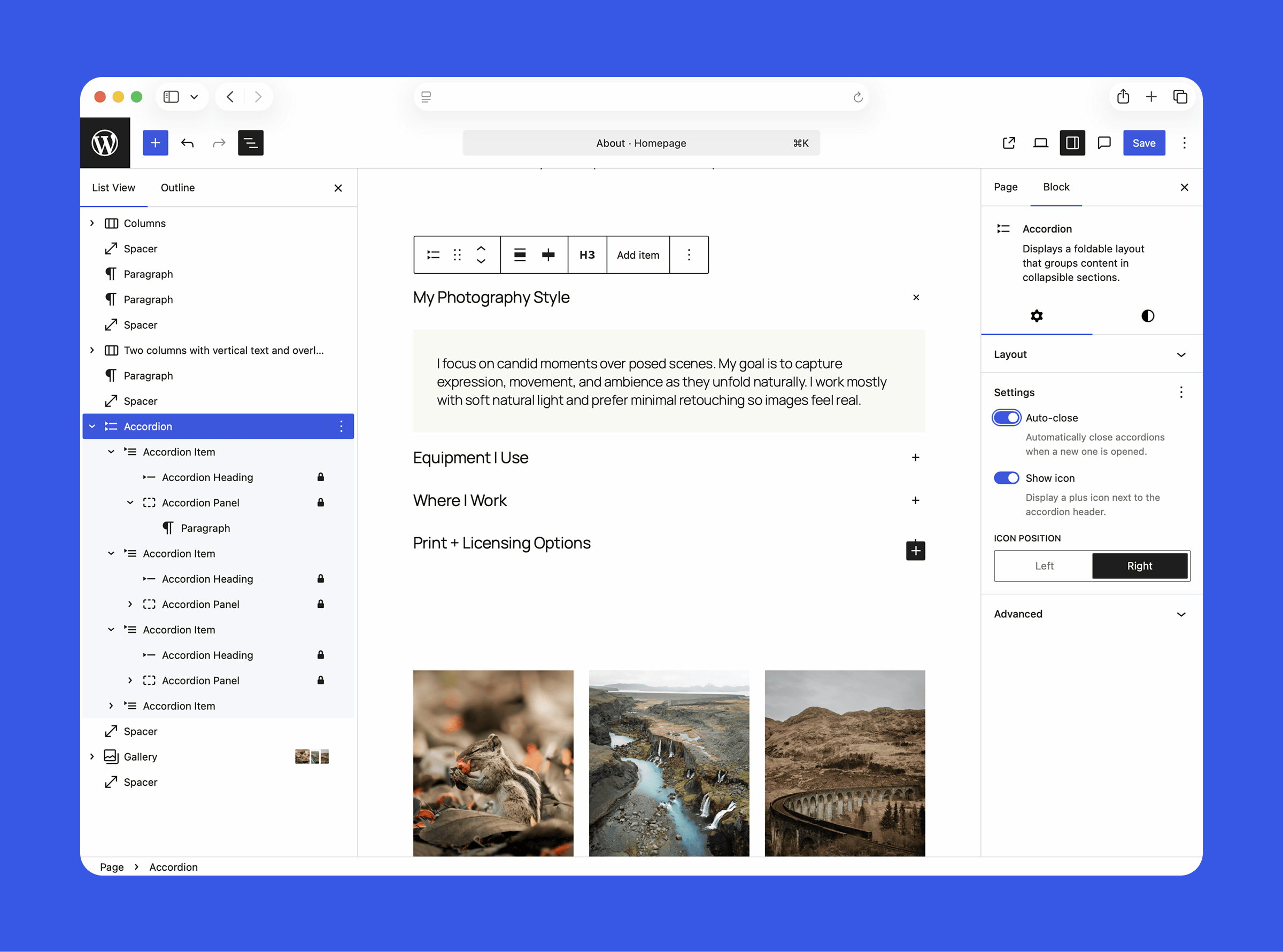Click the drag handle in block toolbar

tap(457, 255)
